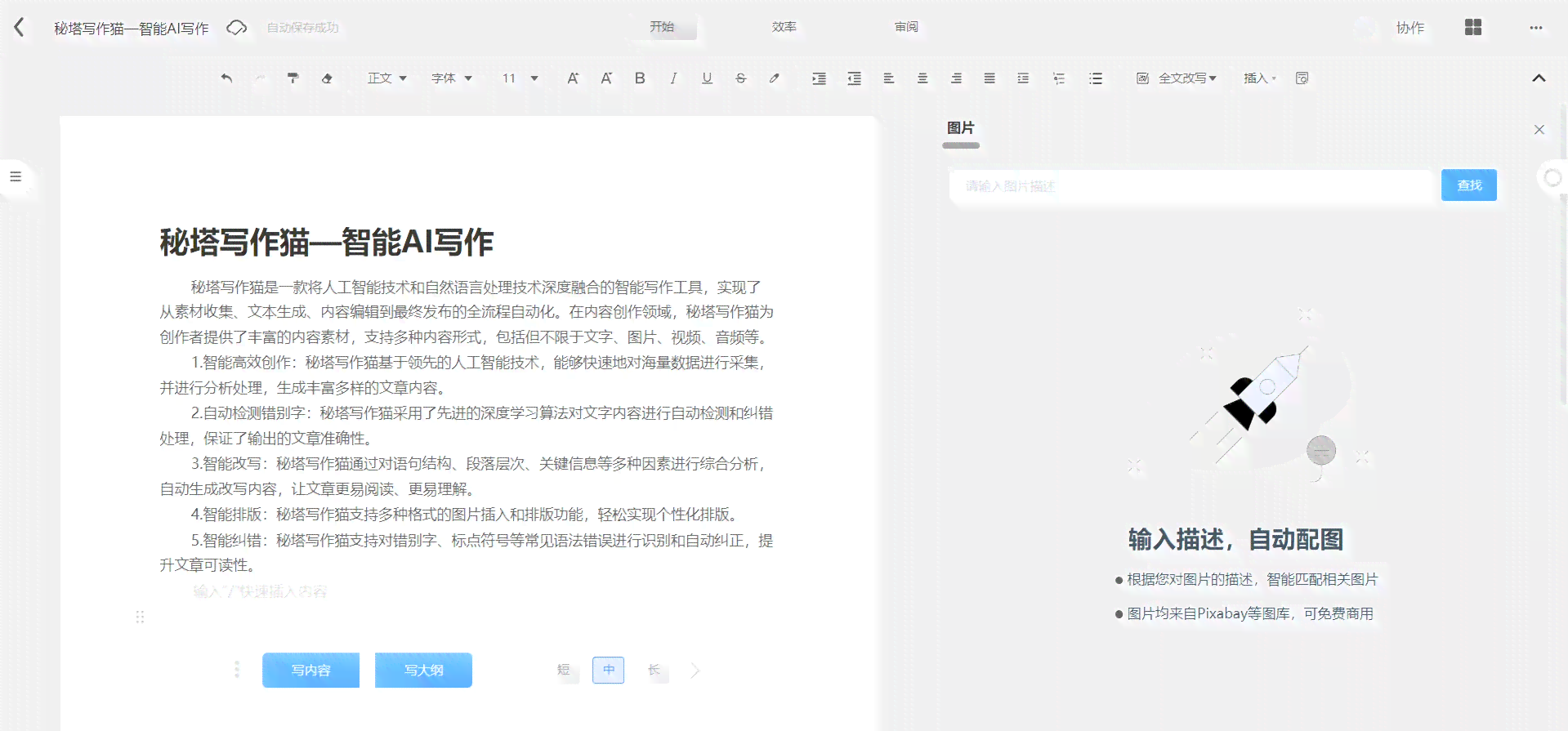Click the 写内容 button
The width and height of the screenshot is (1568, 731).
[310, 671]
